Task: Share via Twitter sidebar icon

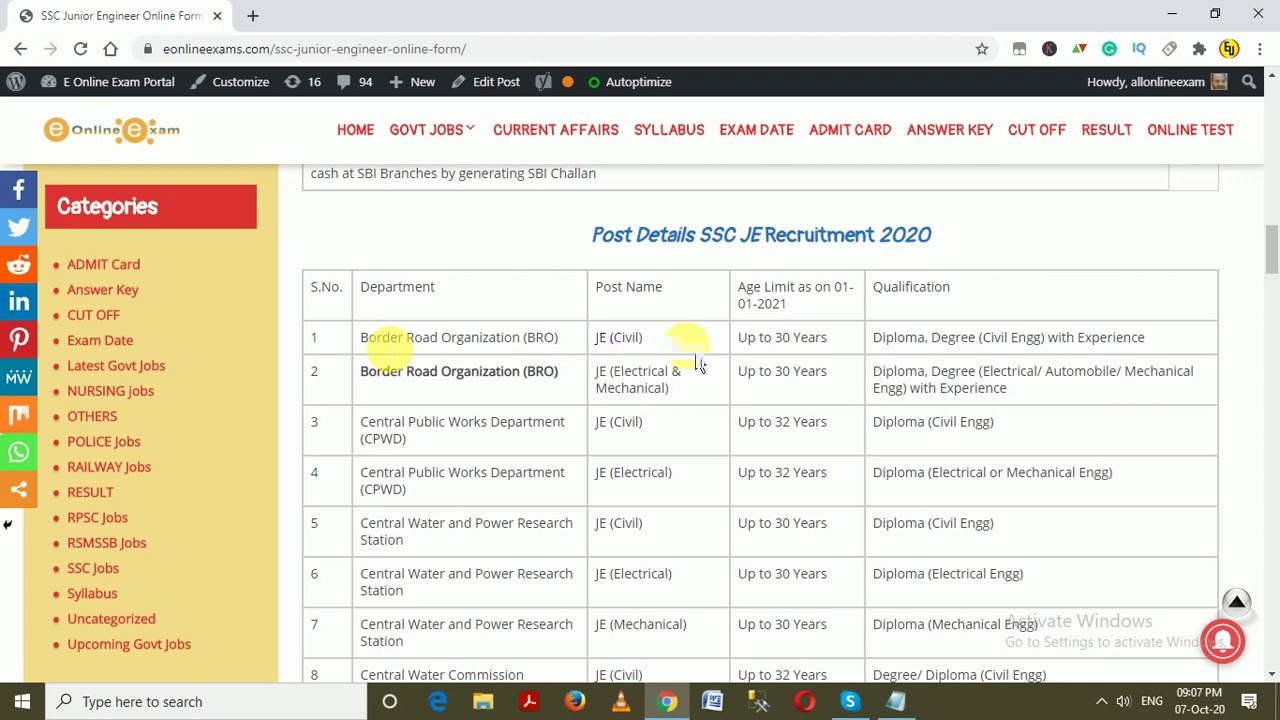Action: (x=18, y=227)
